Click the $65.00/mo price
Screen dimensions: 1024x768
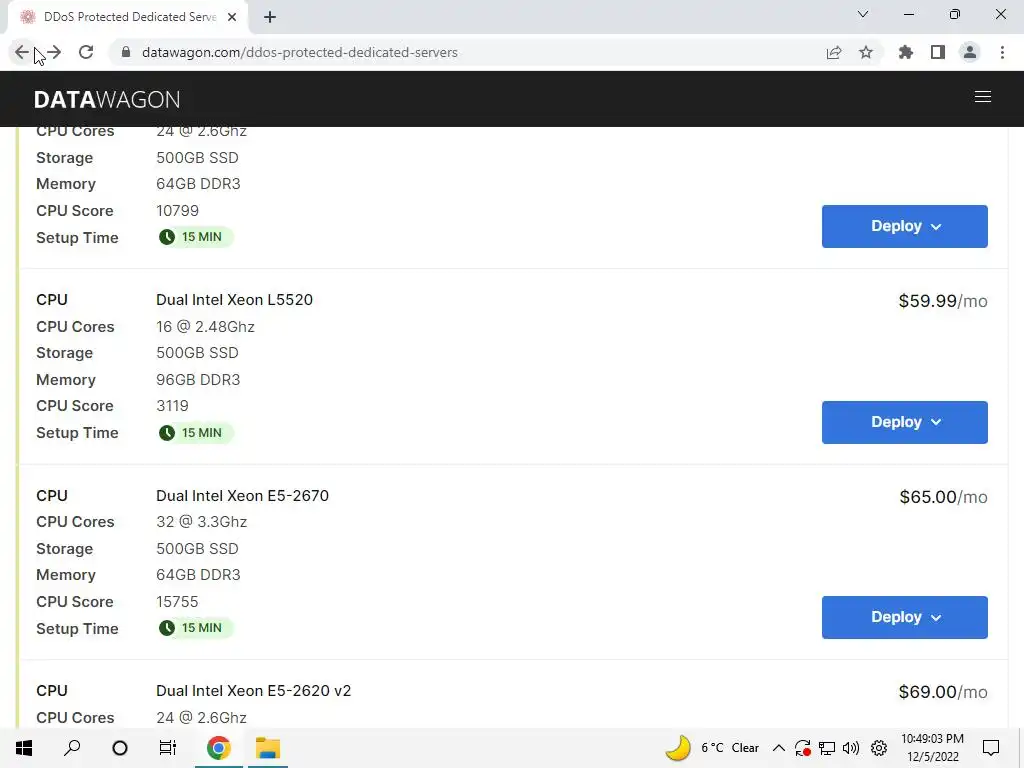(x=943, y=497)
